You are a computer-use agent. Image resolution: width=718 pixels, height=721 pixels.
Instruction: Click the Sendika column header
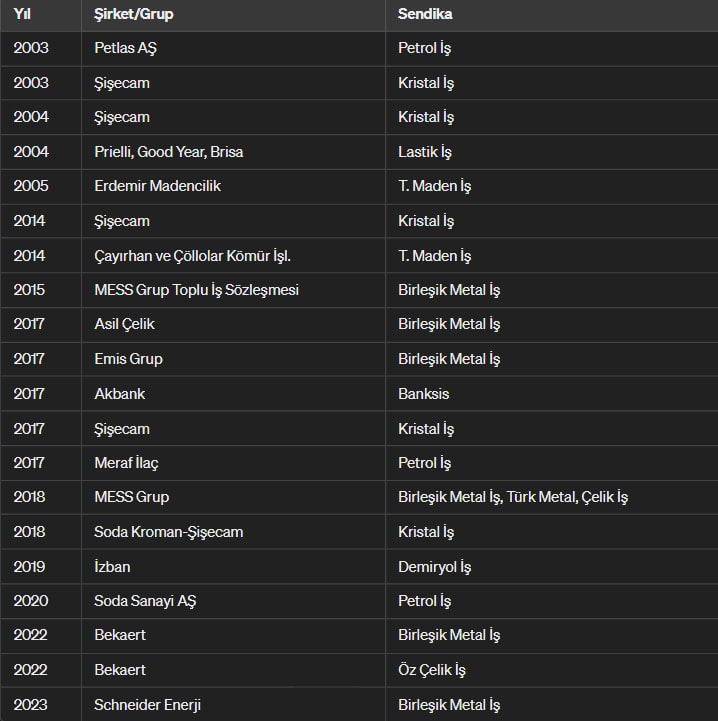[x=426, y=14]
